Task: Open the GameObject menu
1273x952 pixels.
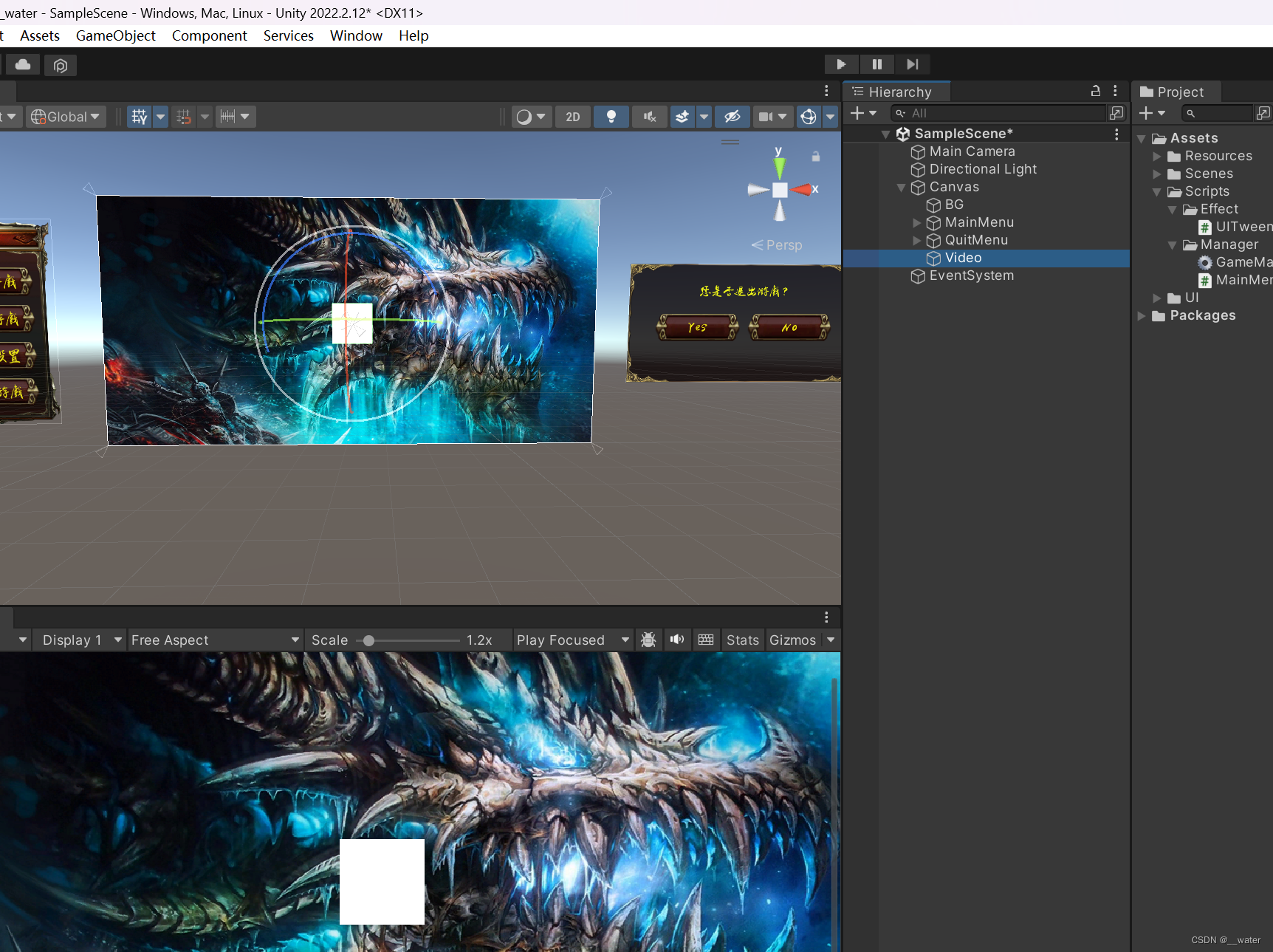Action: pos(116,35)
